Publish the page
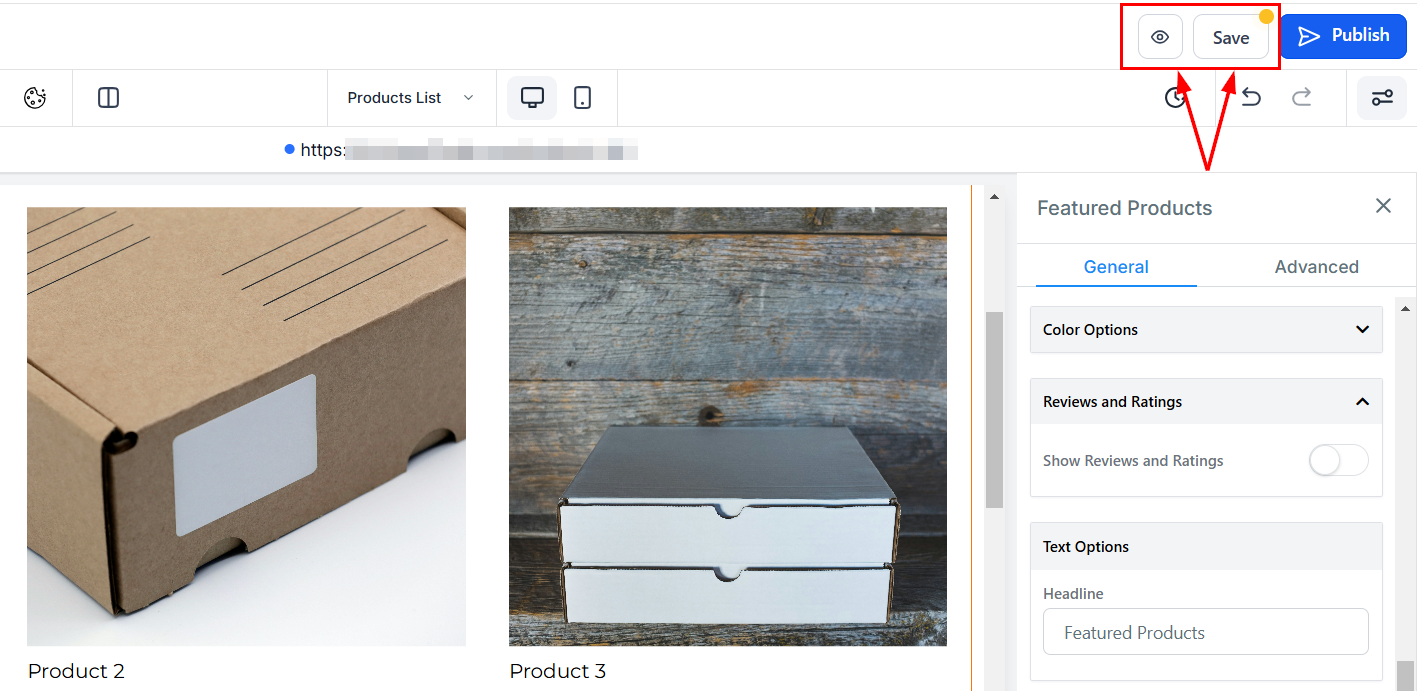The image size is (1417, 691). (1343, 36)
